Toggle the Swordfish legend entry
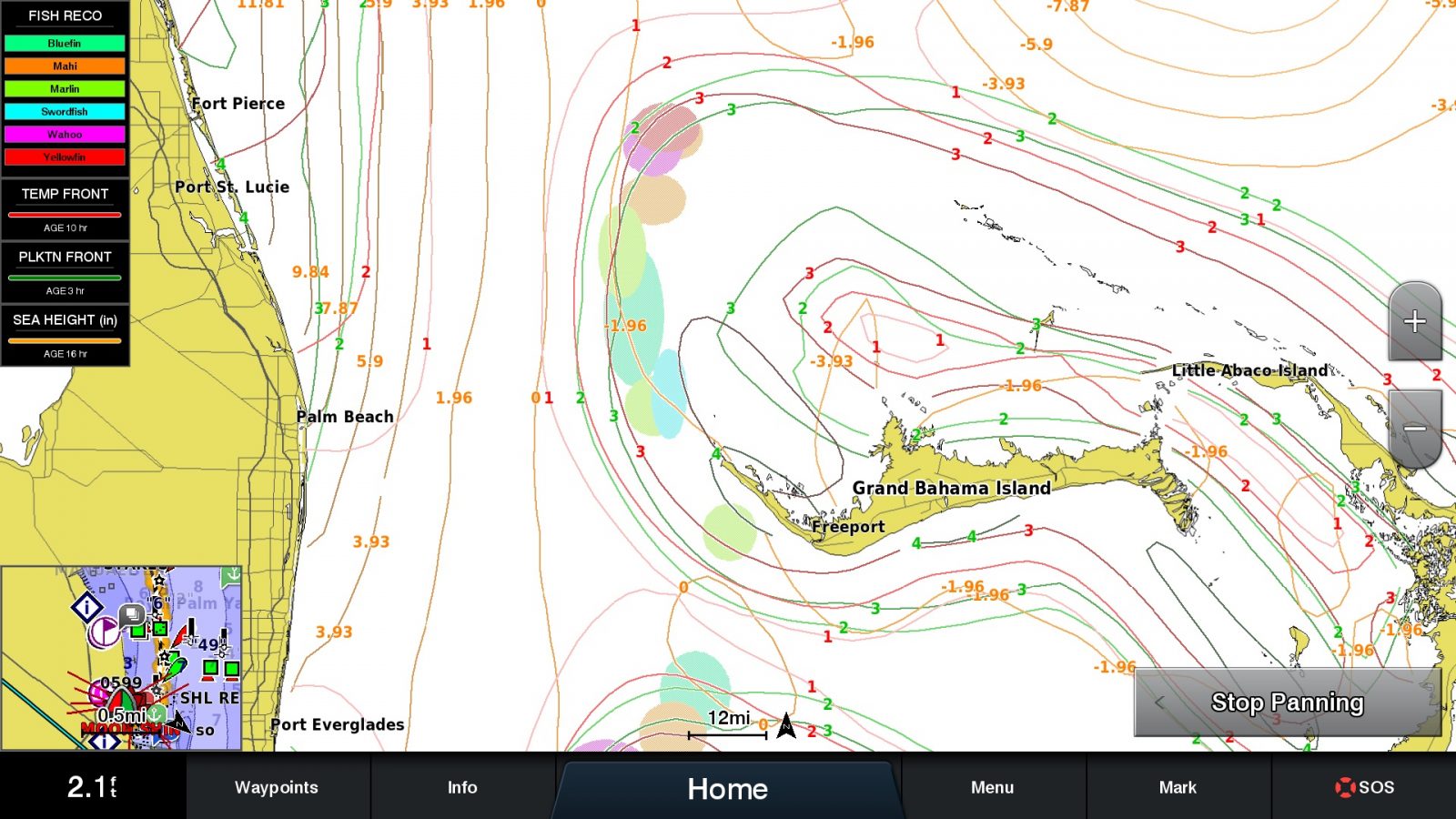Viewport: 1456px width, 819px height. pyautogui.click(x=65, y=111)
